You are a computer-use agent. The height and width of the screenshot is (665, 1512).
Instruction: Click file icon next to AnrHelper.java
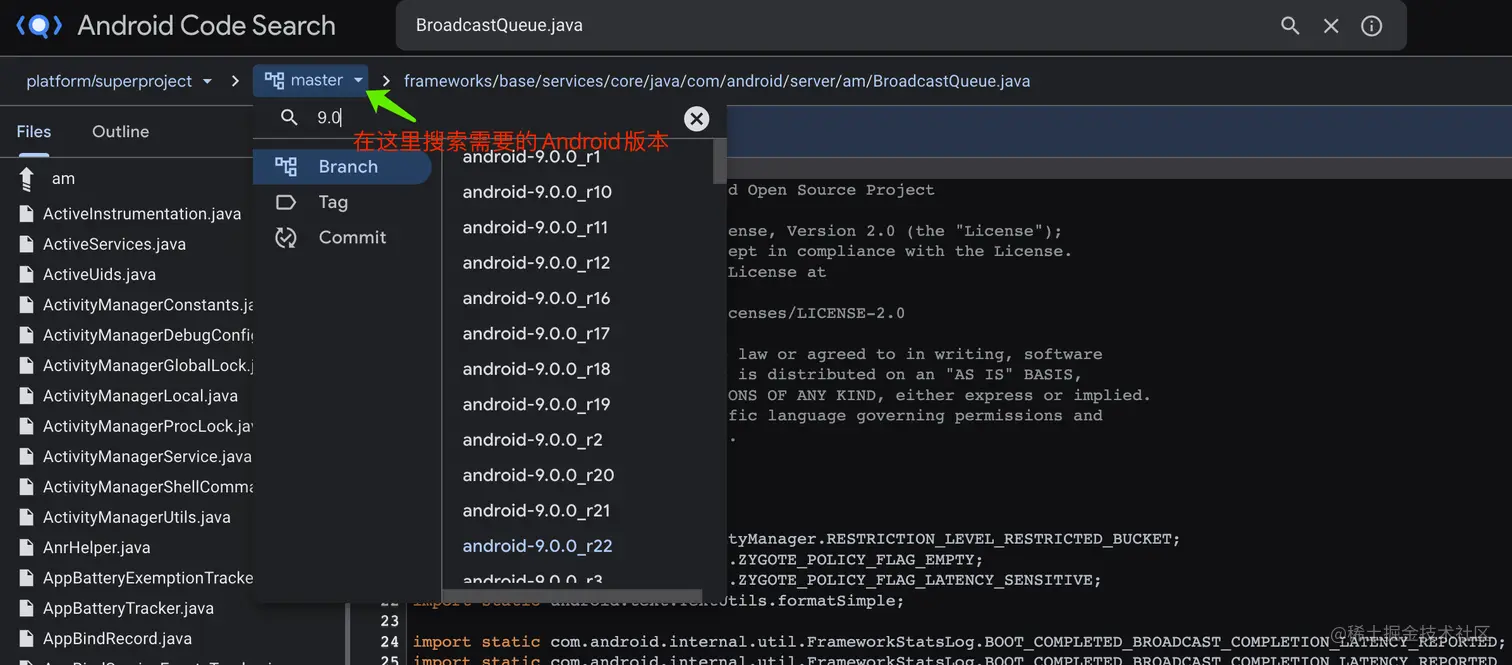[x=27, y=547]
